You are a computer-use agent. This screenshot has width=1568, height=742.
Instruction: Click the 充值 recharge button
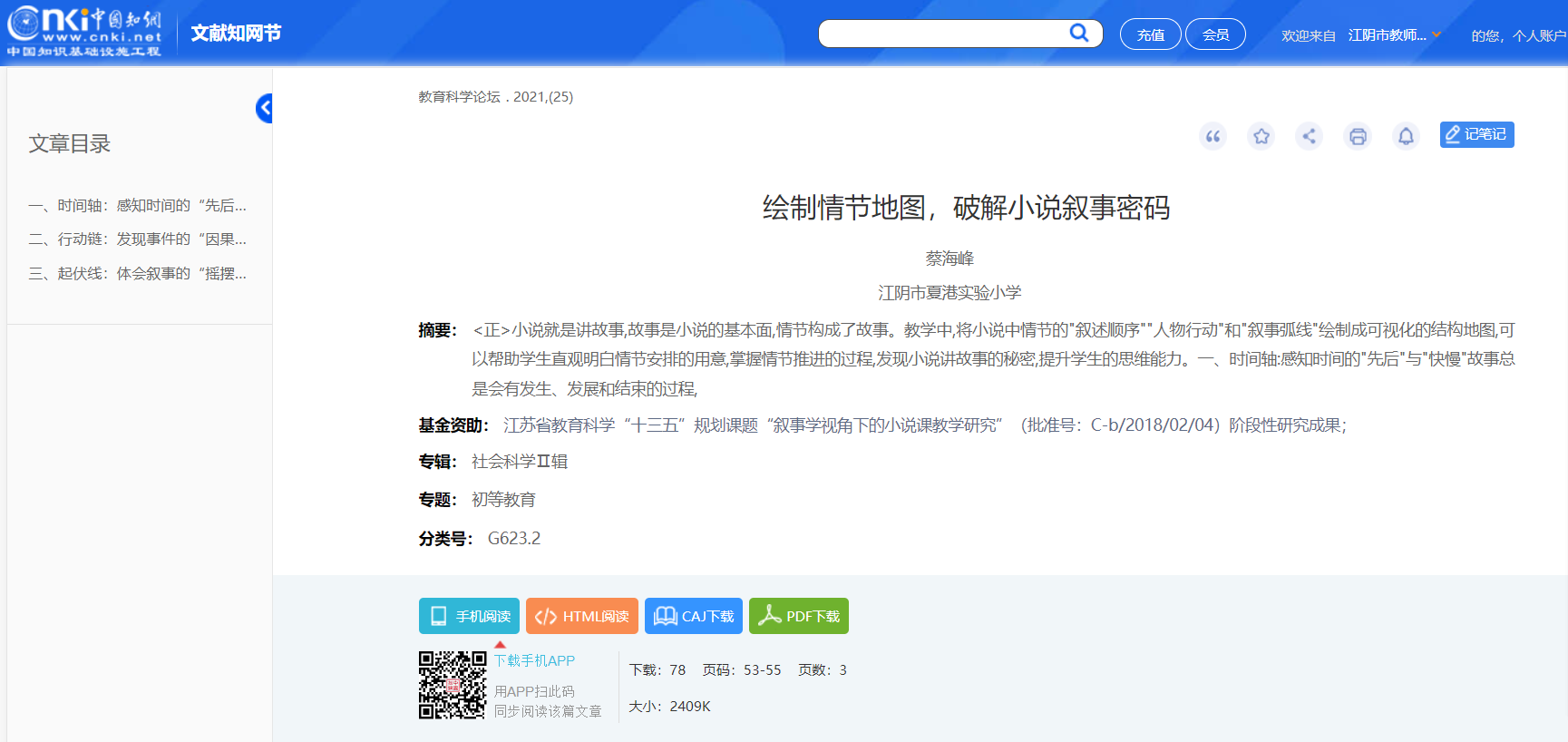tap(1150, 34)
